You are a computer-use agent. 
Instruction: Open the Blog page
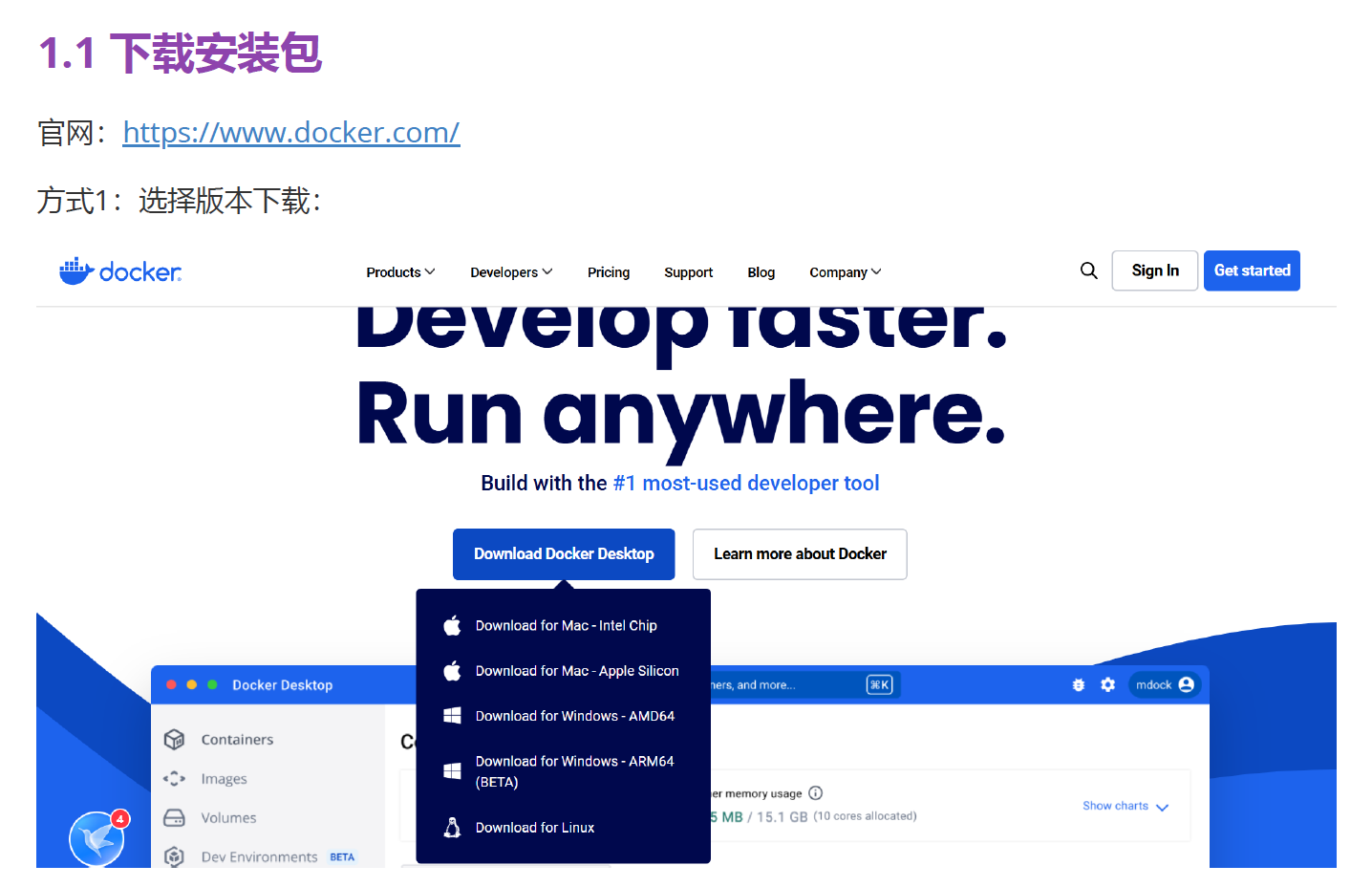[761, 272]
